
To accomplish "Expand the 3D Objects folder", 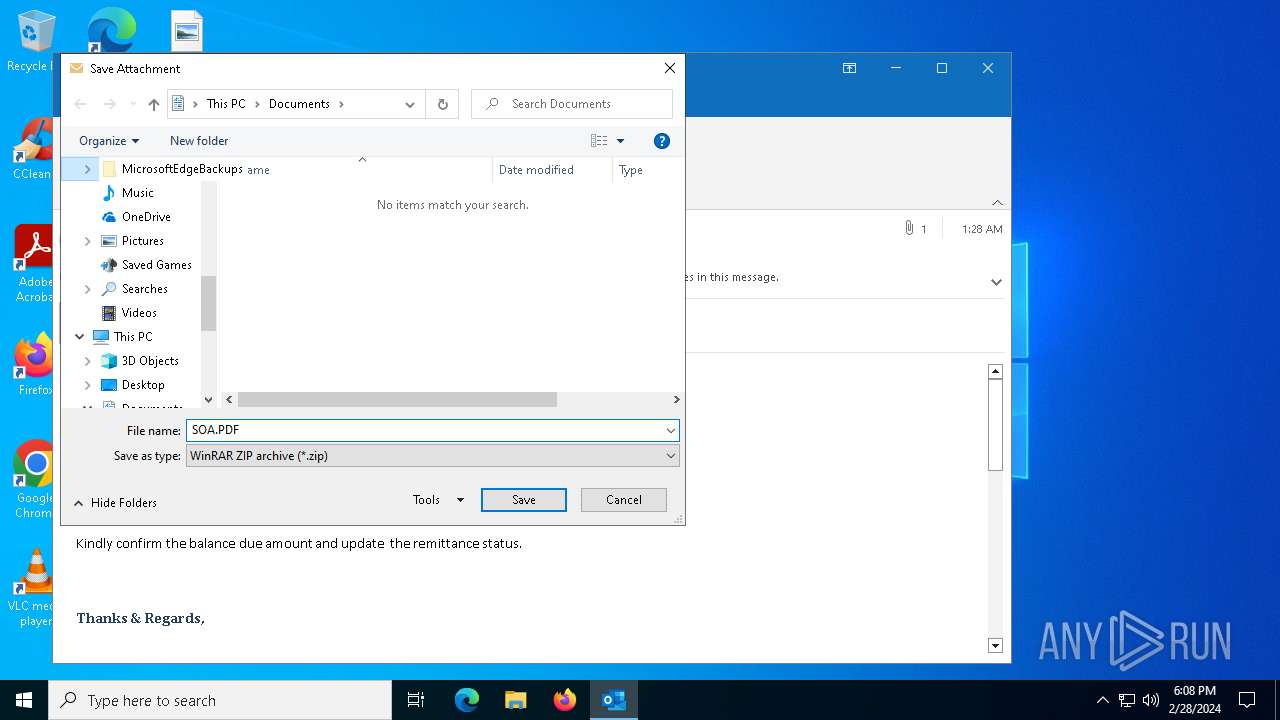I will tap(87, 361).
